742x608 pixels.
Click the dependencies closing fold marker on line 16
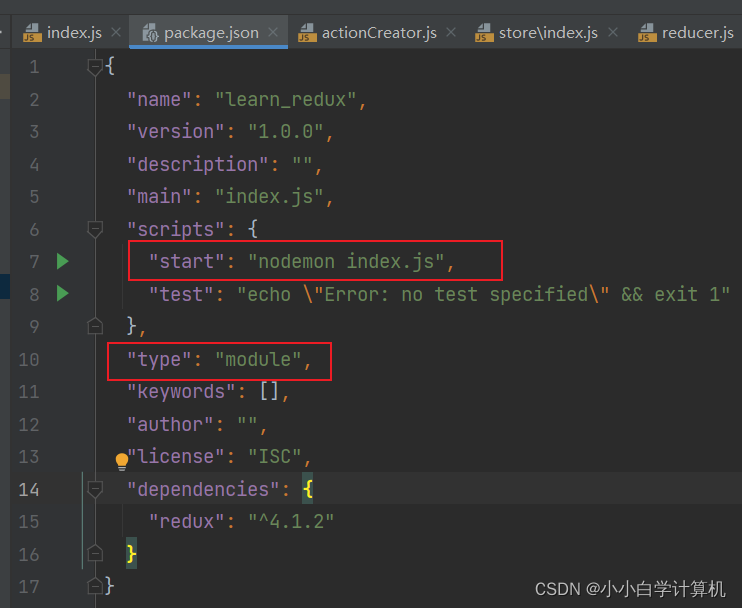point(95,553)
